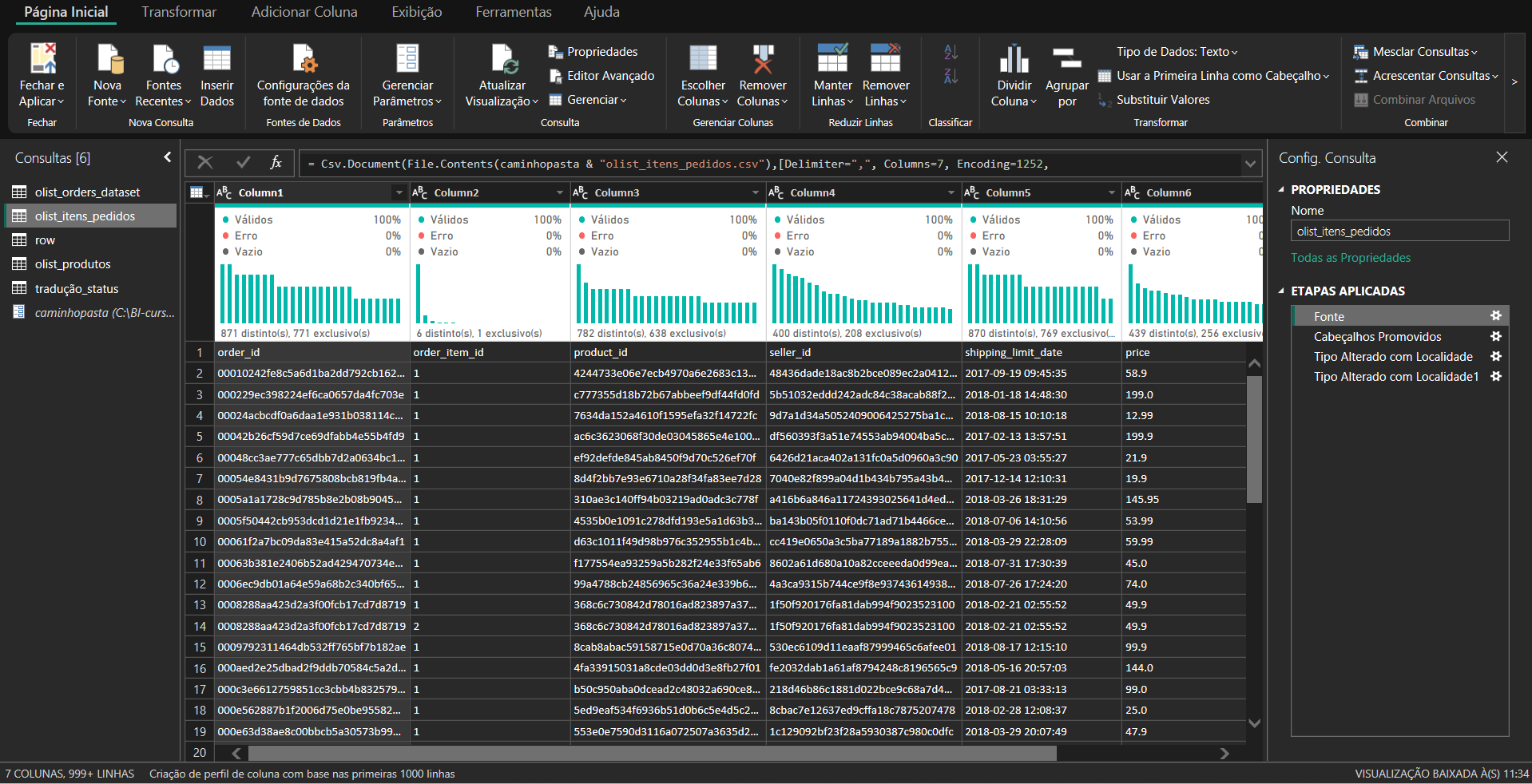The height and width of the screenshot is (784, 1532).
Task: Select olist_produtos query
Action: coord(90,264)
